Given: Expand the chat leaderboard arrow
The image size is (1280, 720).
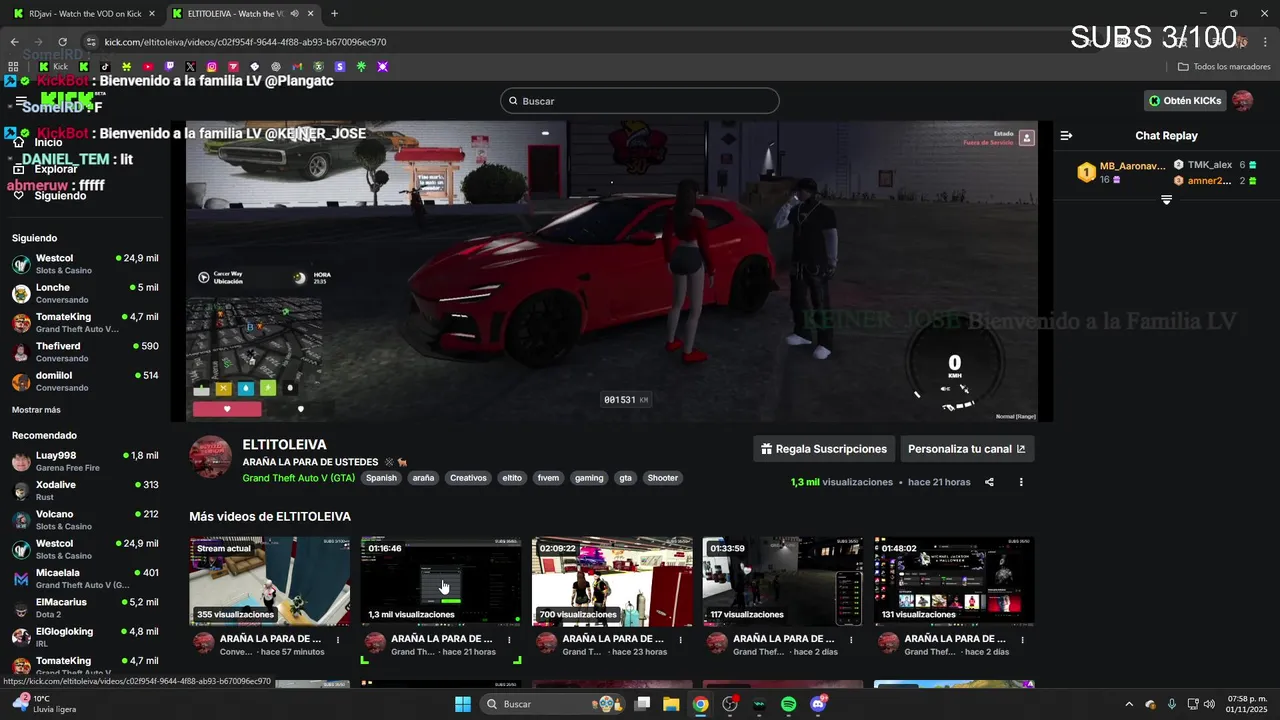Looking at the screenshot, I should [x=1166, y=200].
